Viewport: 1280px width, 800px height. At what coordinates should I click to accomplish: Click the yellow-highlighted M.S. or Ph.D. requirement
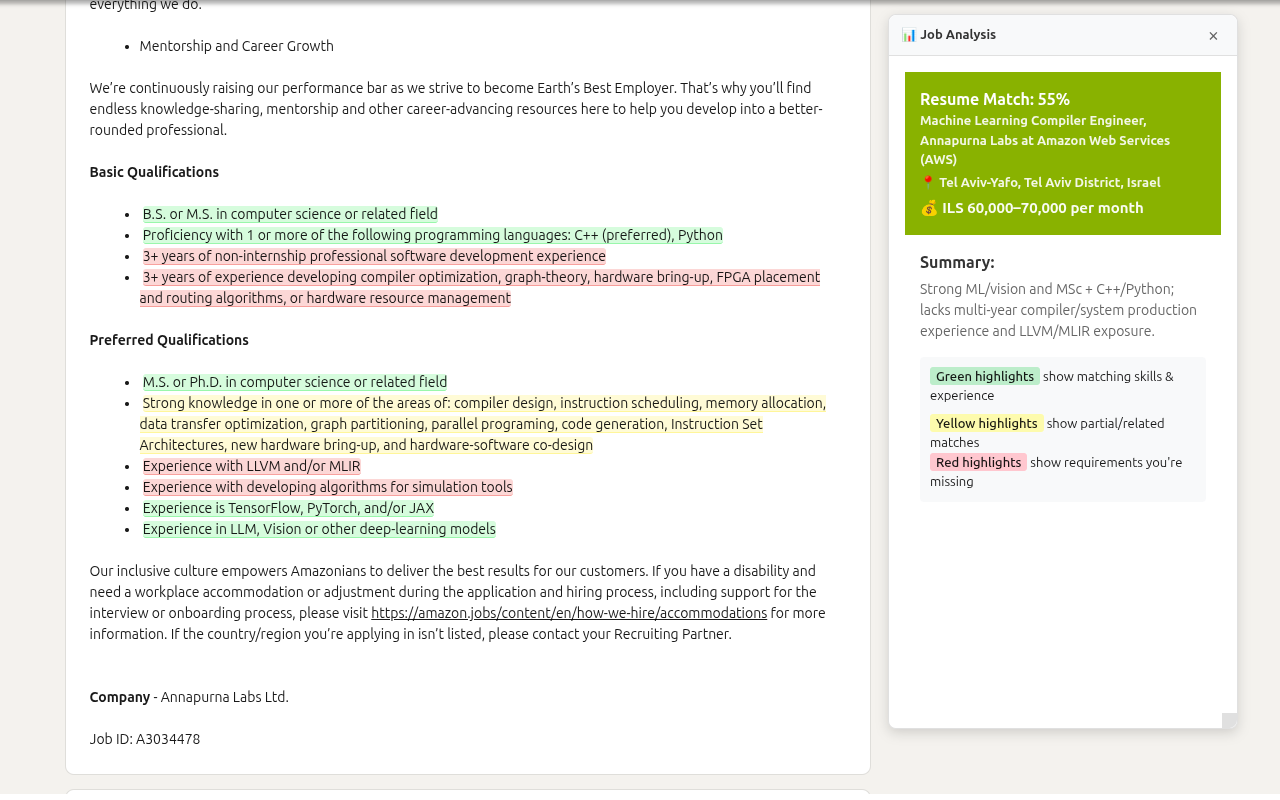pos(294,382)
